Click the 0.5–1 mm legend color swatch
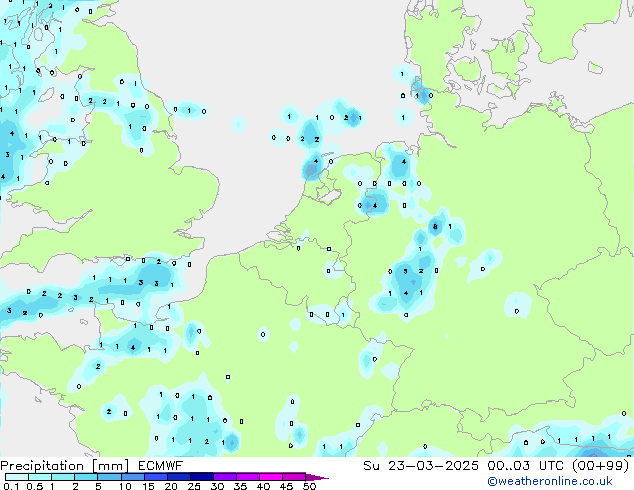 tap(40, 477)
